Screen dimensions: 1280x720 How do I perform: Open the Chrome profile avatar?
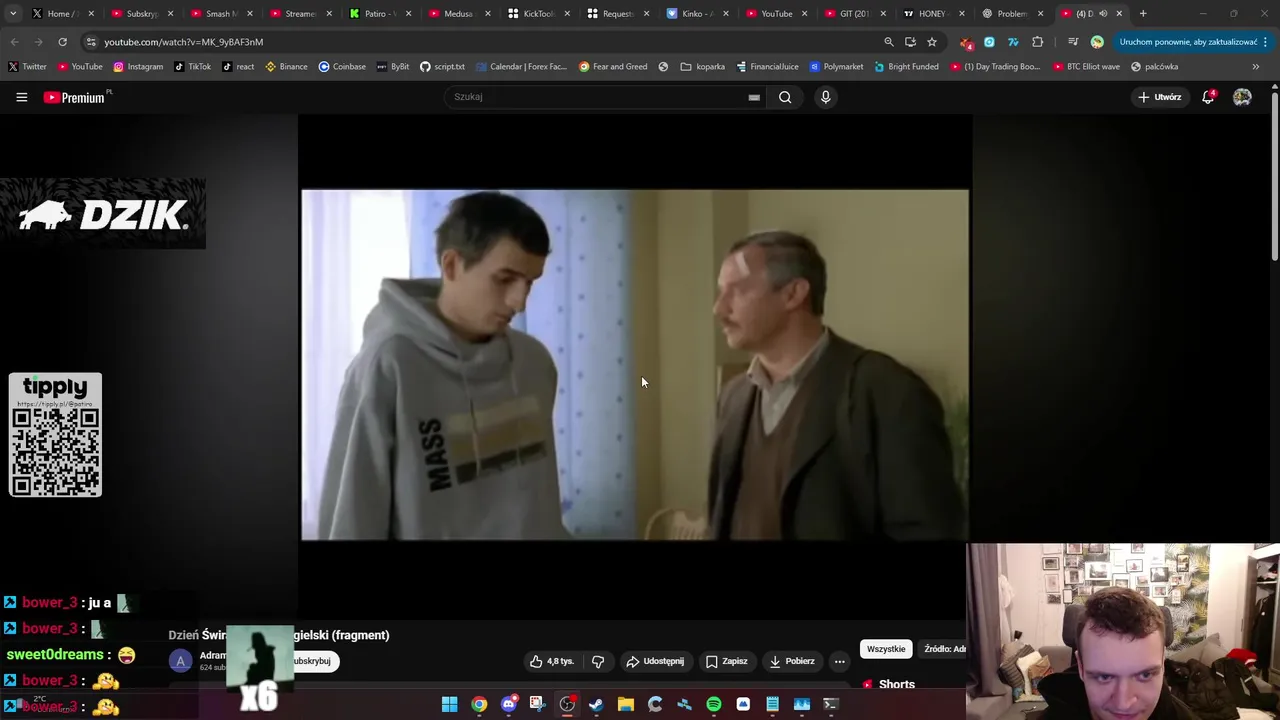(x=1097, y=42)
